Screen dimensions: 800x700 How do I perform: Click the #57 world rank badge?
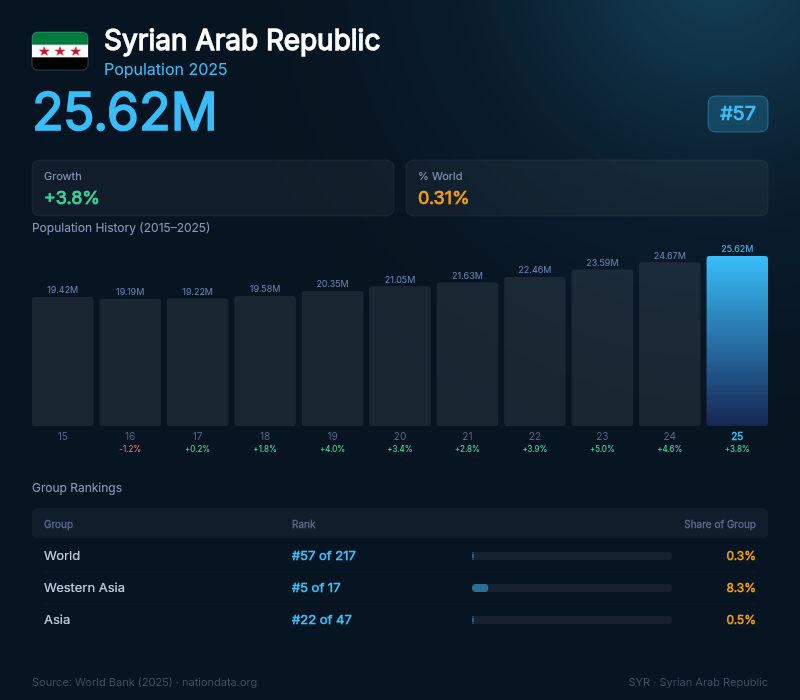[737, 114]
